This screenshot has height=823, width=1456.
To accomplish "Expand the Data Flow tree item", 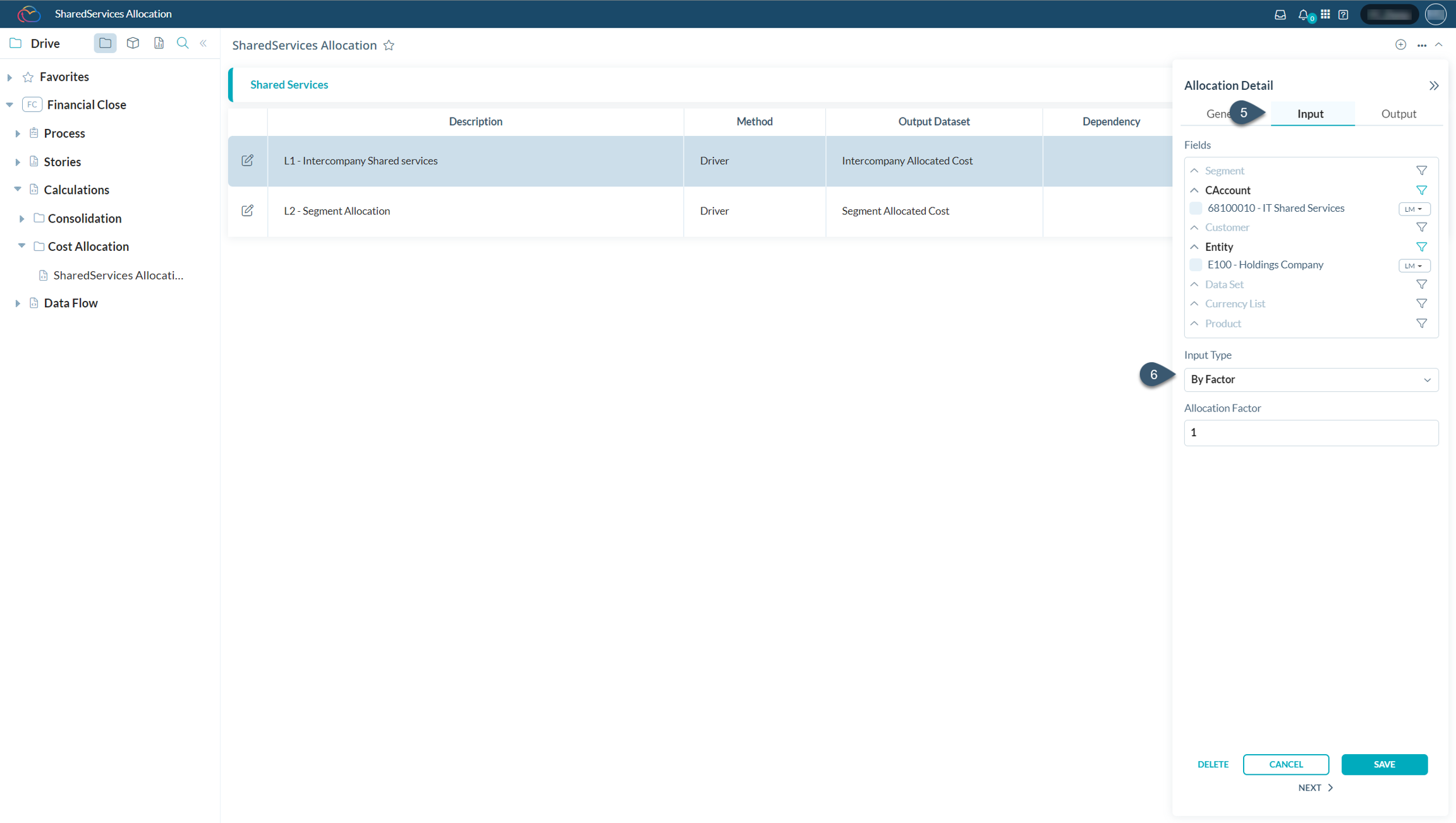I will click(17, 303).
